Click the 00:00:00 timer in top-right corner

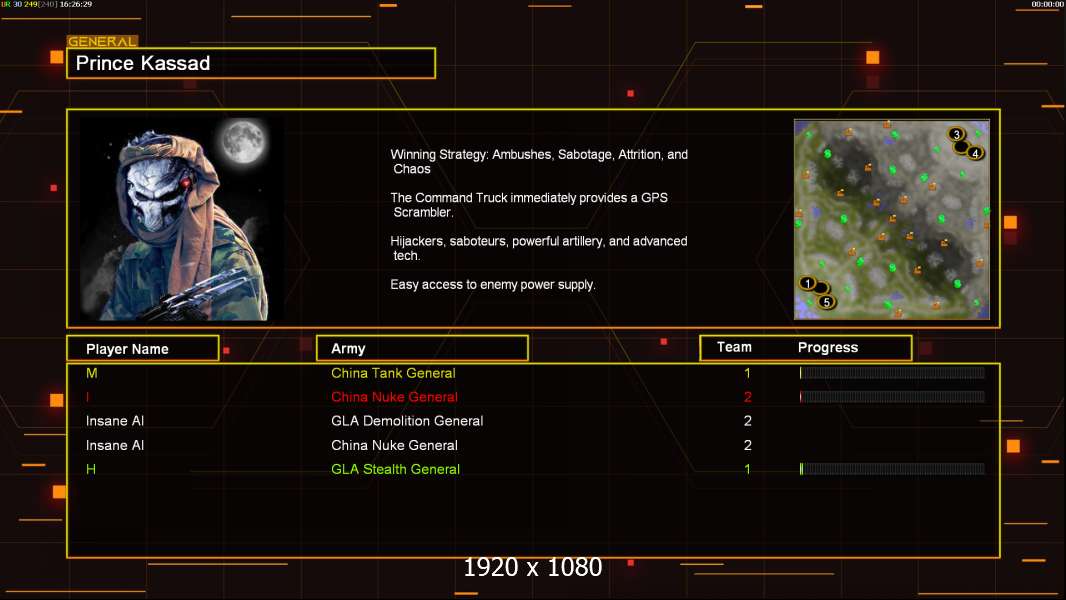click(1047, 4)
